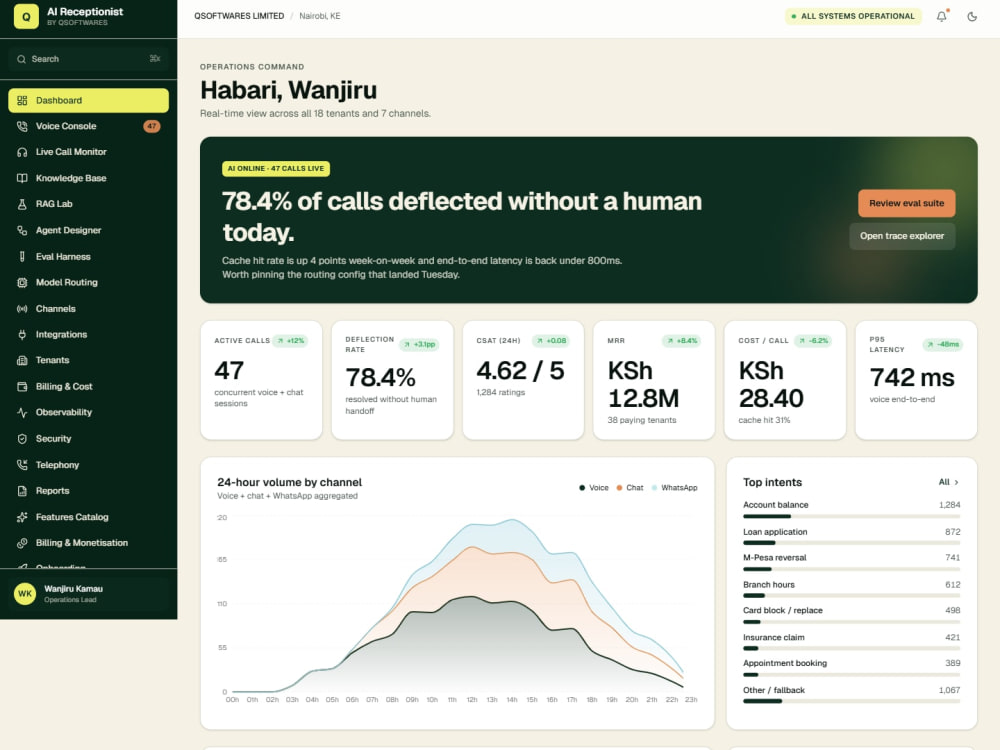Click the KSh 28.40 cost value

click(x=771, y=385)
